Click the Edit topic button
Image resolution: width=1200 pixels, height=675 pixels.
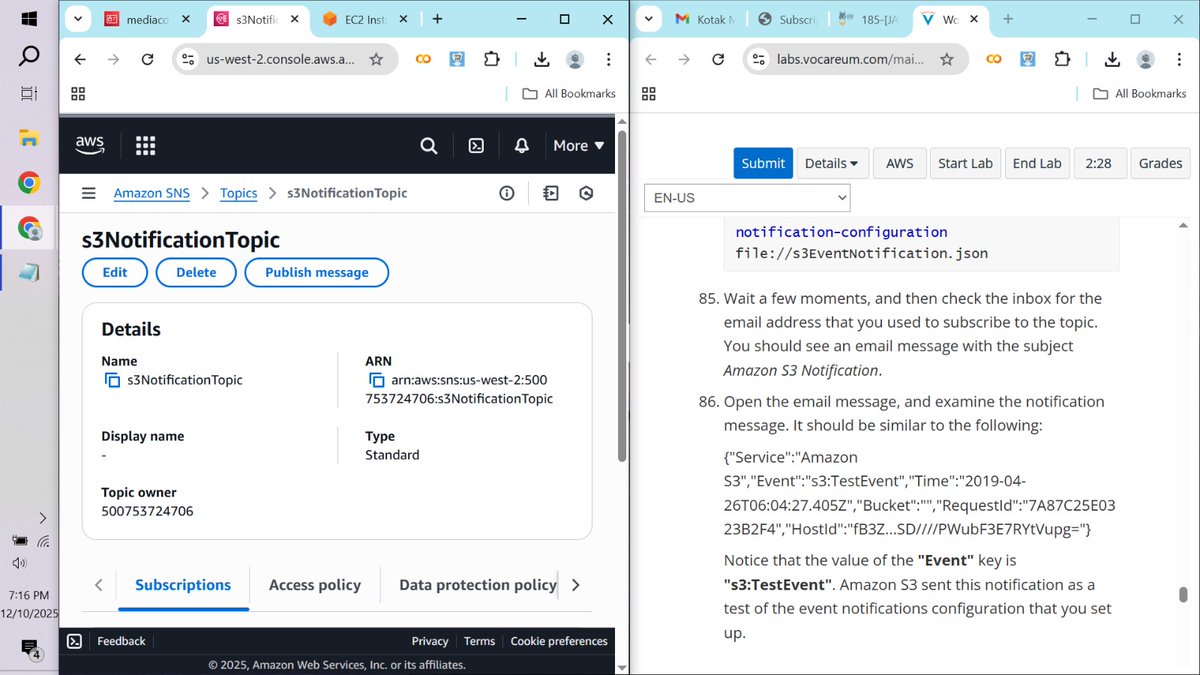click(x=115, y=272)
